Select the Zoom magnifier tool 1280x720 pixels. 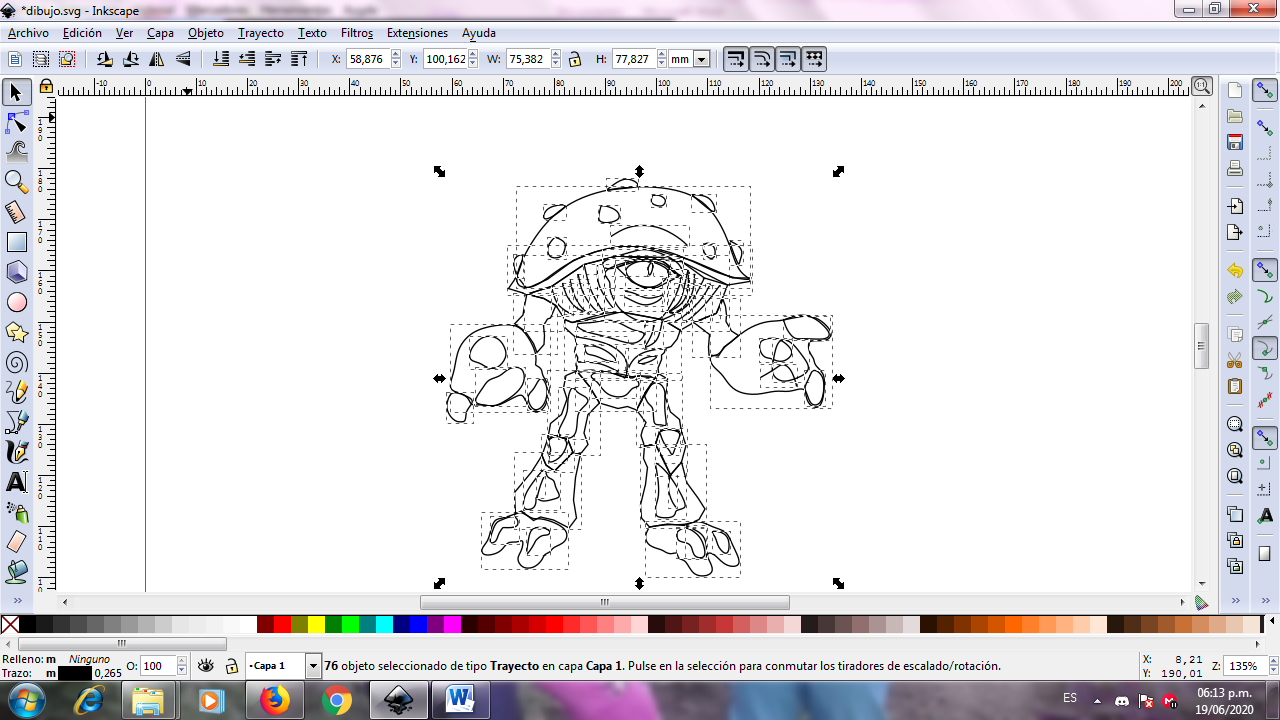(16, 182)
